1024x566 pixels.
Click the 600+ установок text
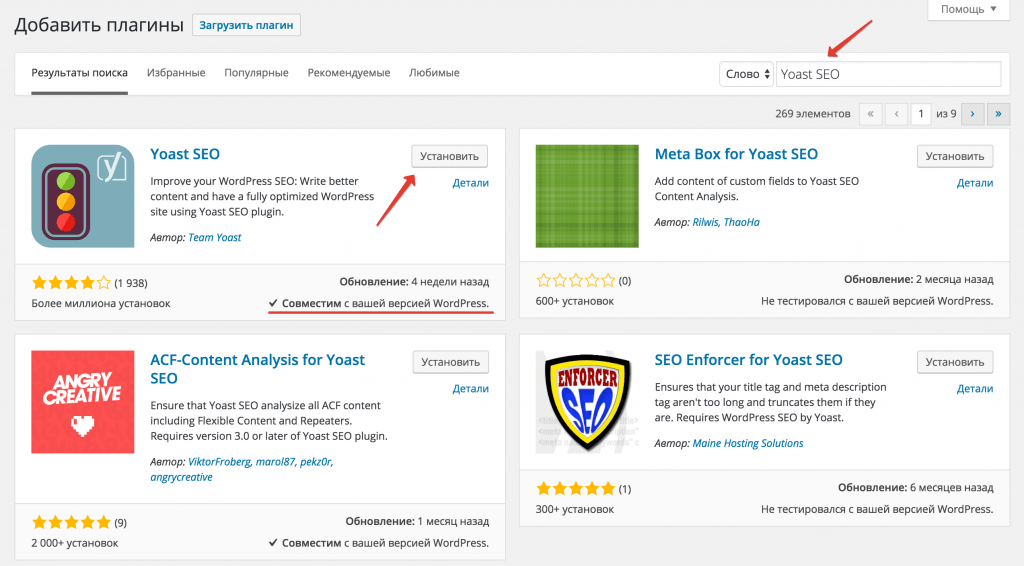(x=575, y=301)
